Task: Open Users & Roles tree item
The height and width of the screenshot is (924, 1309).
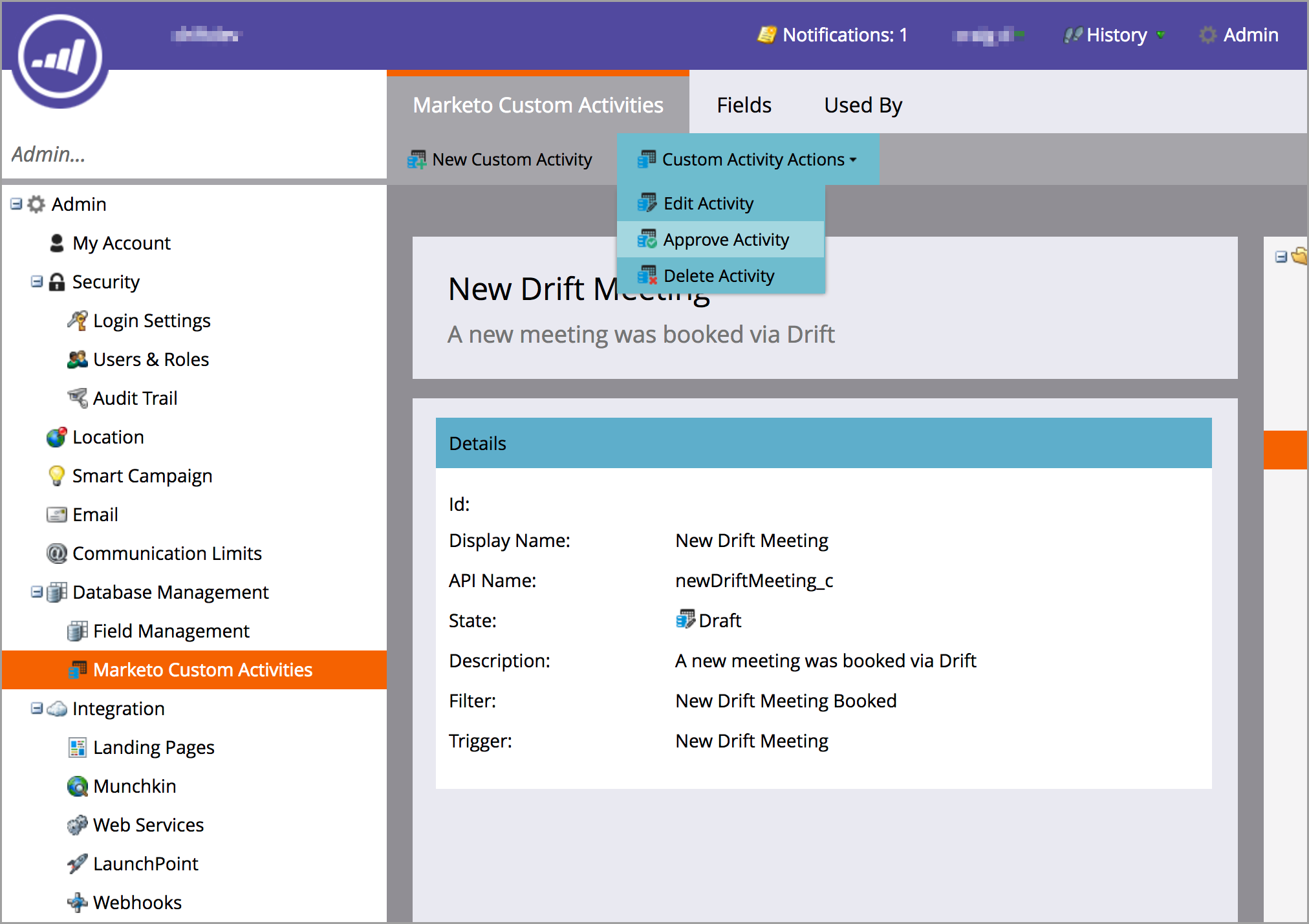Action: (x=151, y=360)
